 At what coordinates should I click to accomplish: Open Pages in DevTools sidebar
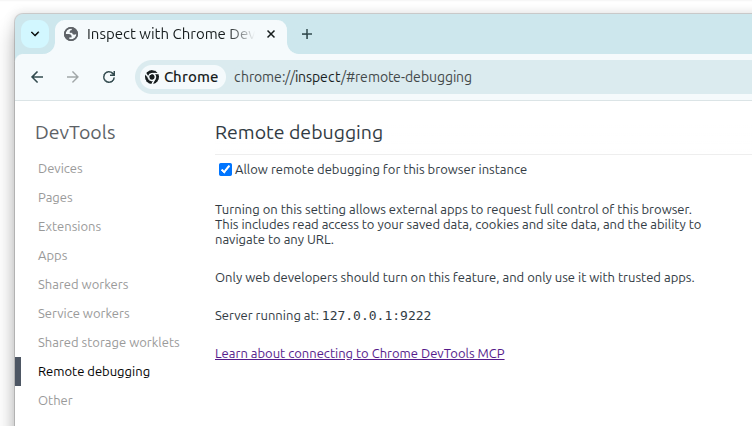tap(55, 198)
